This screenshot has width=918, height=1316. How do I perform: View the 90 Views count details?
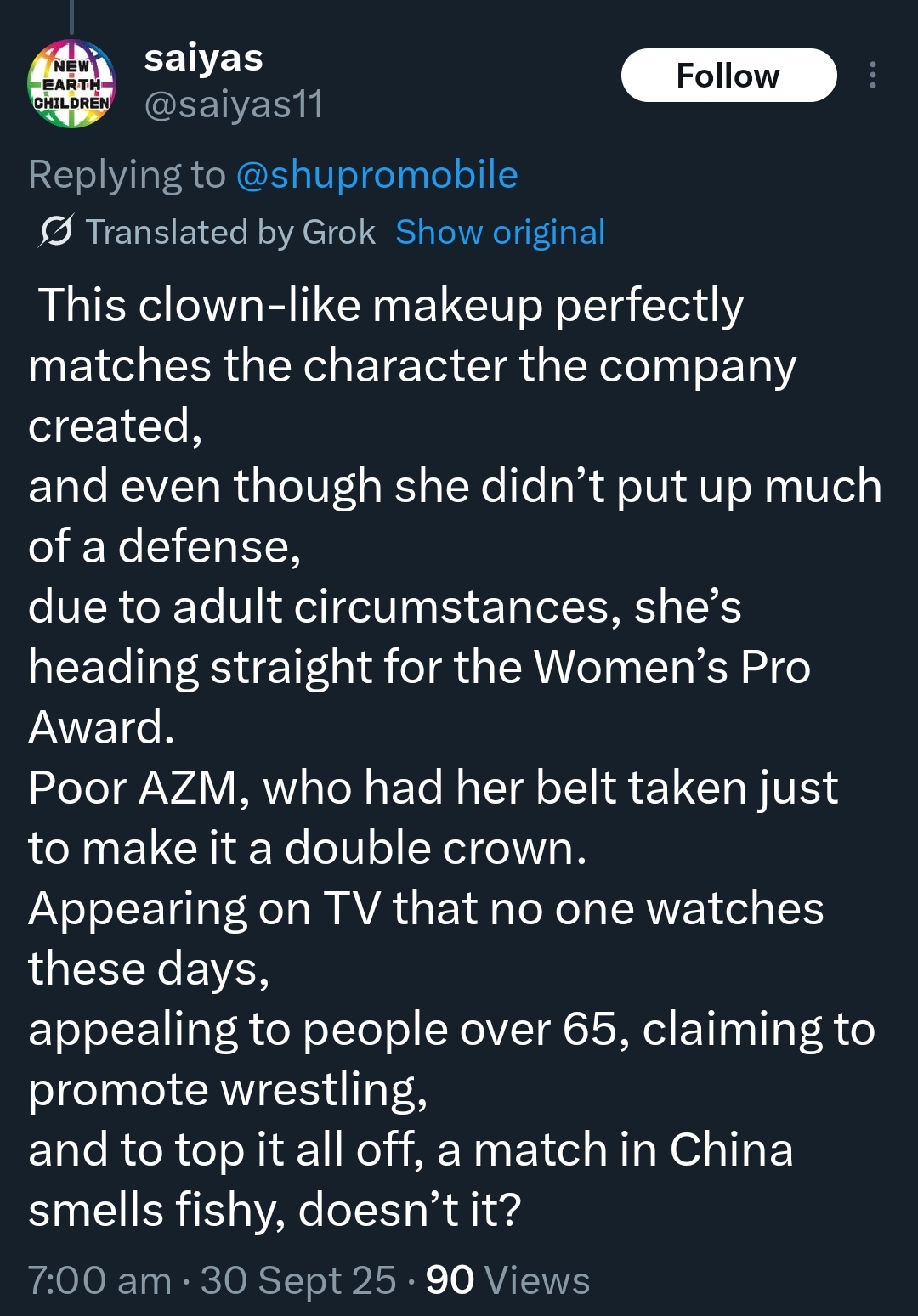coord(507,1279)
